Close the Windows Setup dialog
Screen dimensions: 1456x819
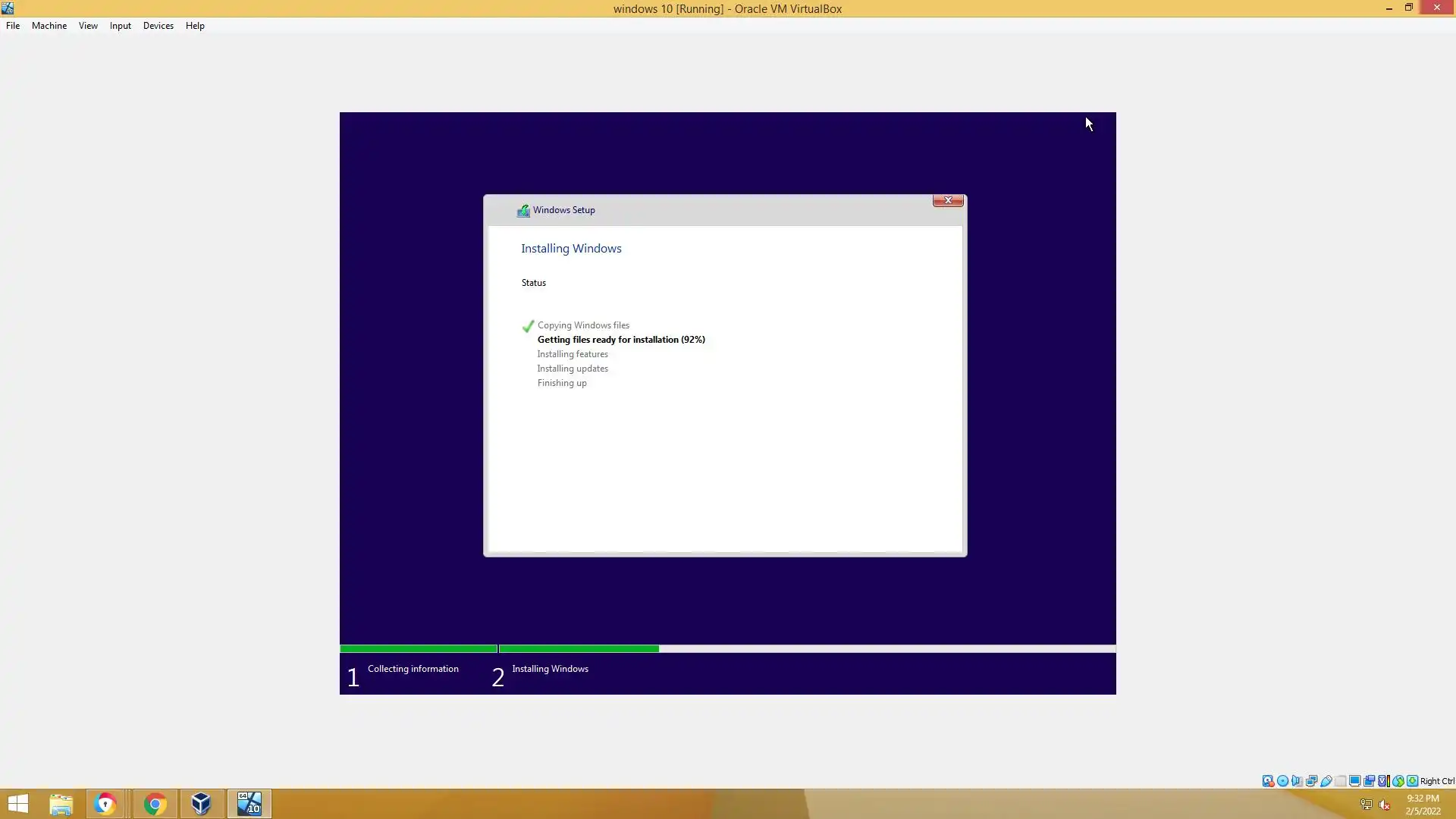(948, 200)
